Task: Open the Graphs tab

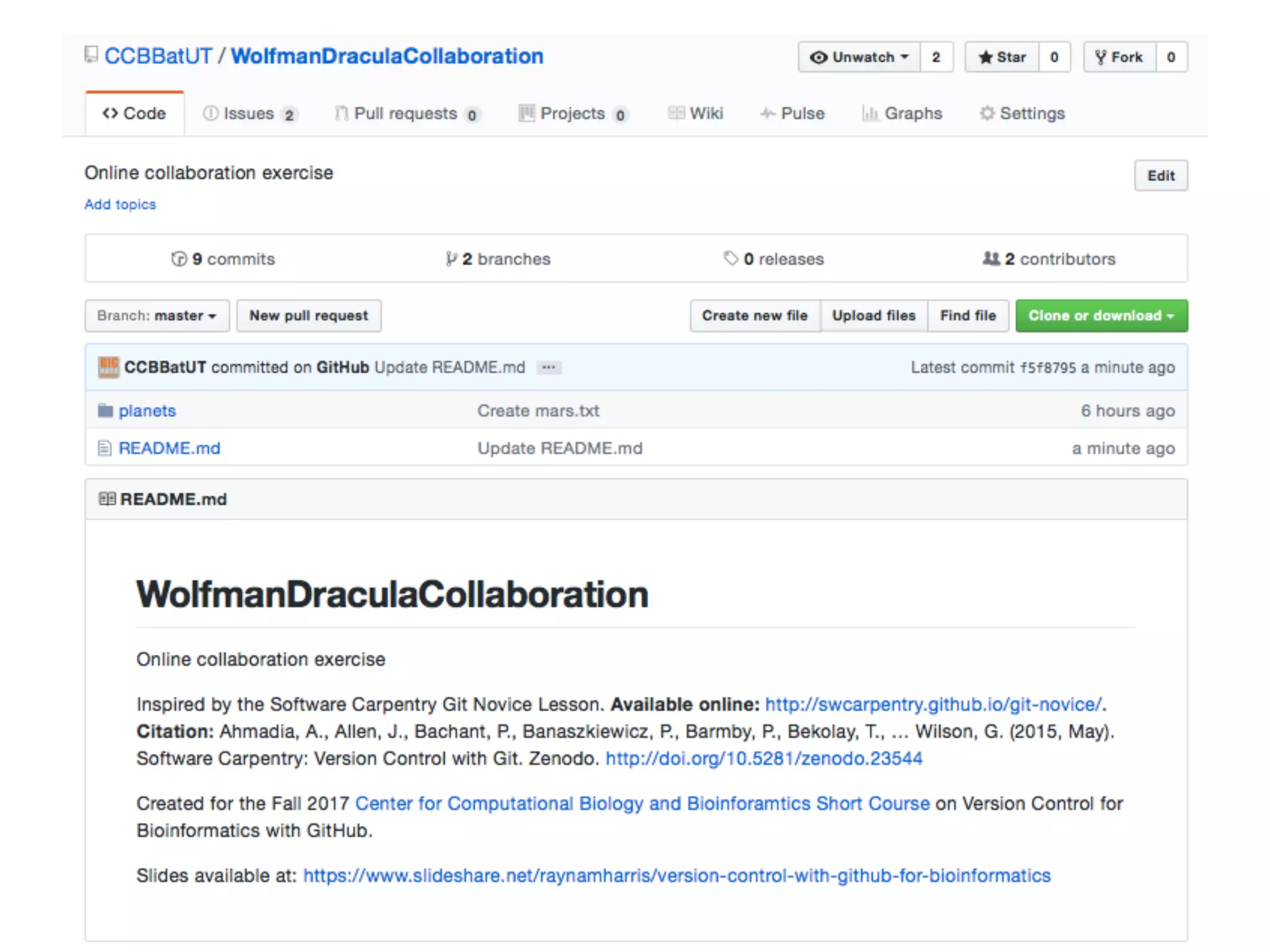Action: pos(902,113)
